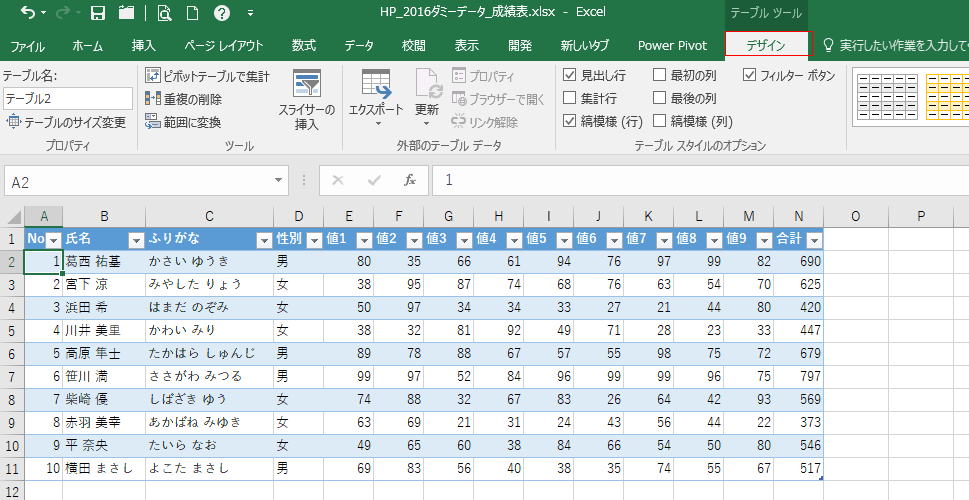969x500 pixels.
Task: Click the Undo arrow icon
Action: 28,13
